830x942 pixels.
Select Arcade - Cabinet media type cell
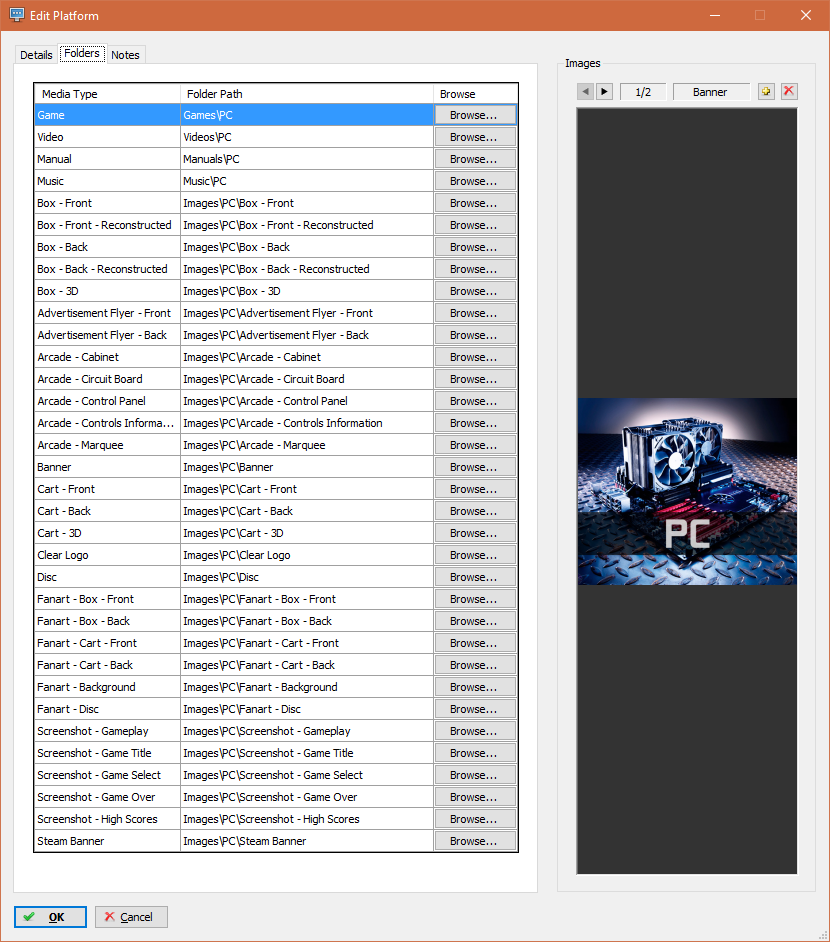click(x=107, y=357)
